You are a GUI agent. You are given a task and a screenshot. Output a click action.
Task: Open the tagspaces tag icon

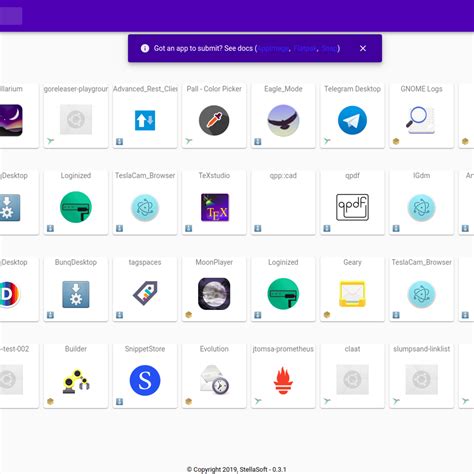145,293
